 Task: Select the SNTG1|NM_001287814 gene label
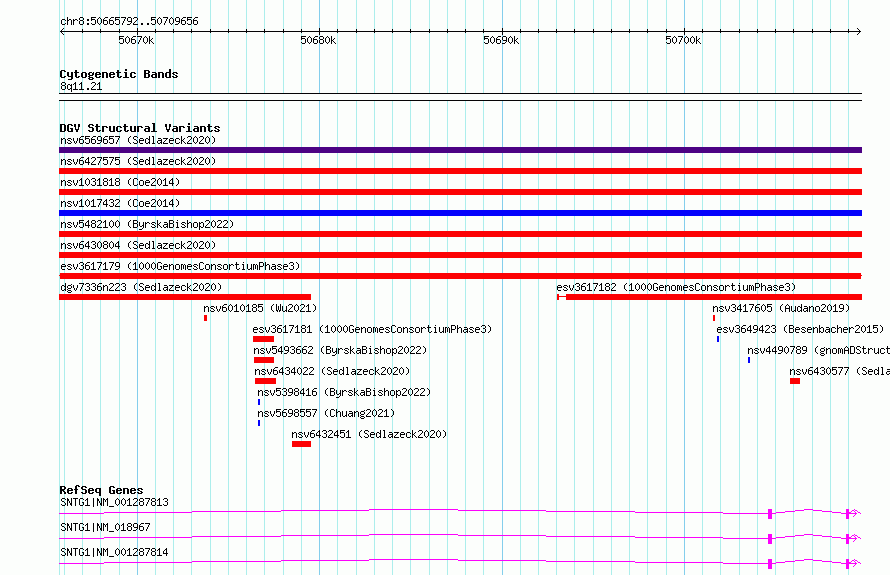coord(114,552)
